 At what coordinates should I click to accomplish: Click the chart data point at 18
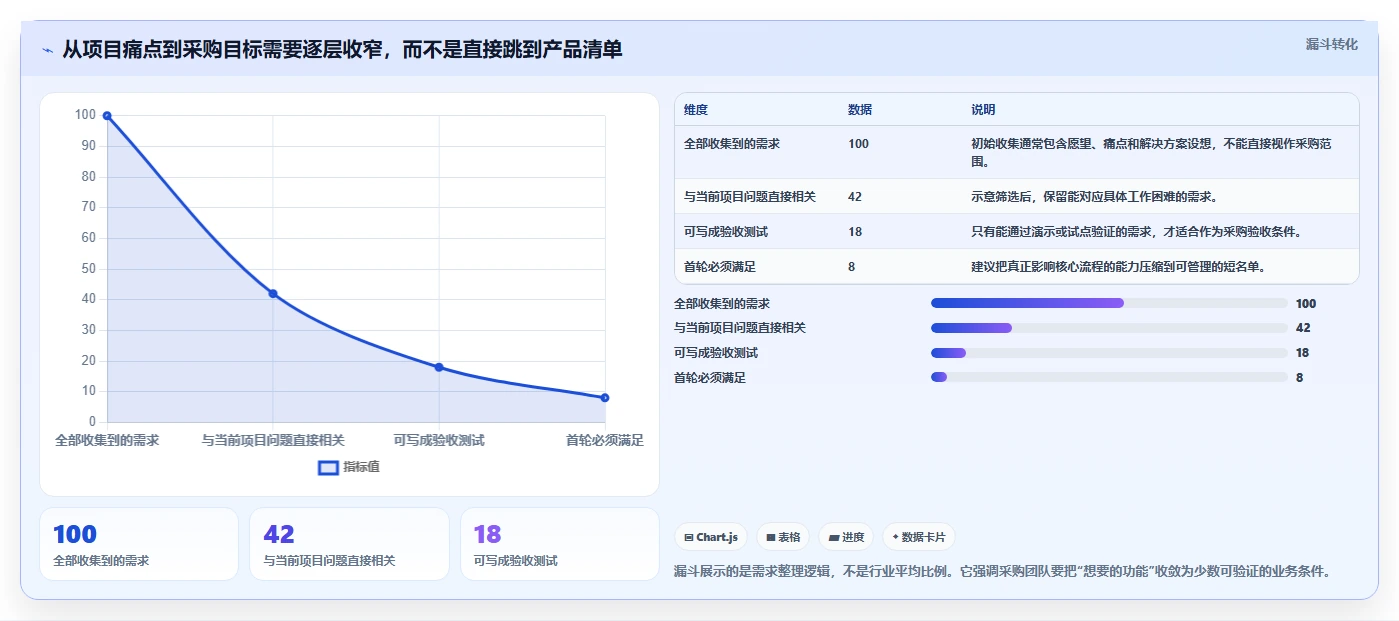(439, 367)
